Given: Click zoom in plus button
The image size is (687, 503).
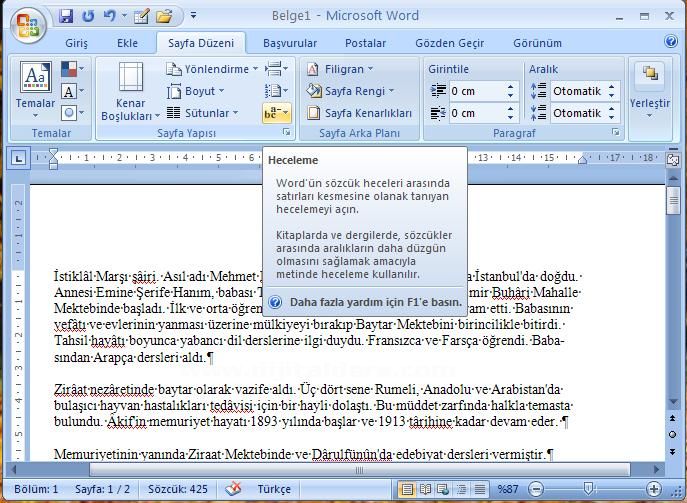Looking at the screenshot, I should (x=653, y=489).
